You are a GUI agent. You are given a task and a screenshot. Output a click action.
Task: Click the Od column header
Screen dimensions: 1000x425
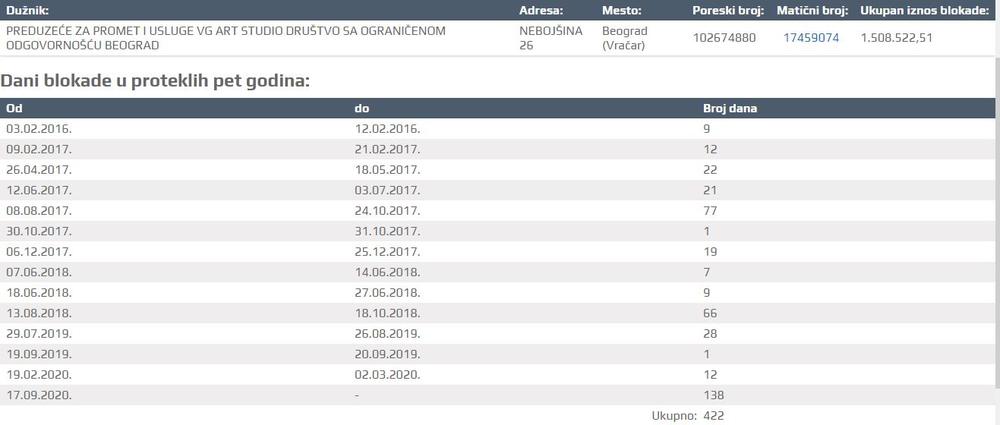coord(13,108)
